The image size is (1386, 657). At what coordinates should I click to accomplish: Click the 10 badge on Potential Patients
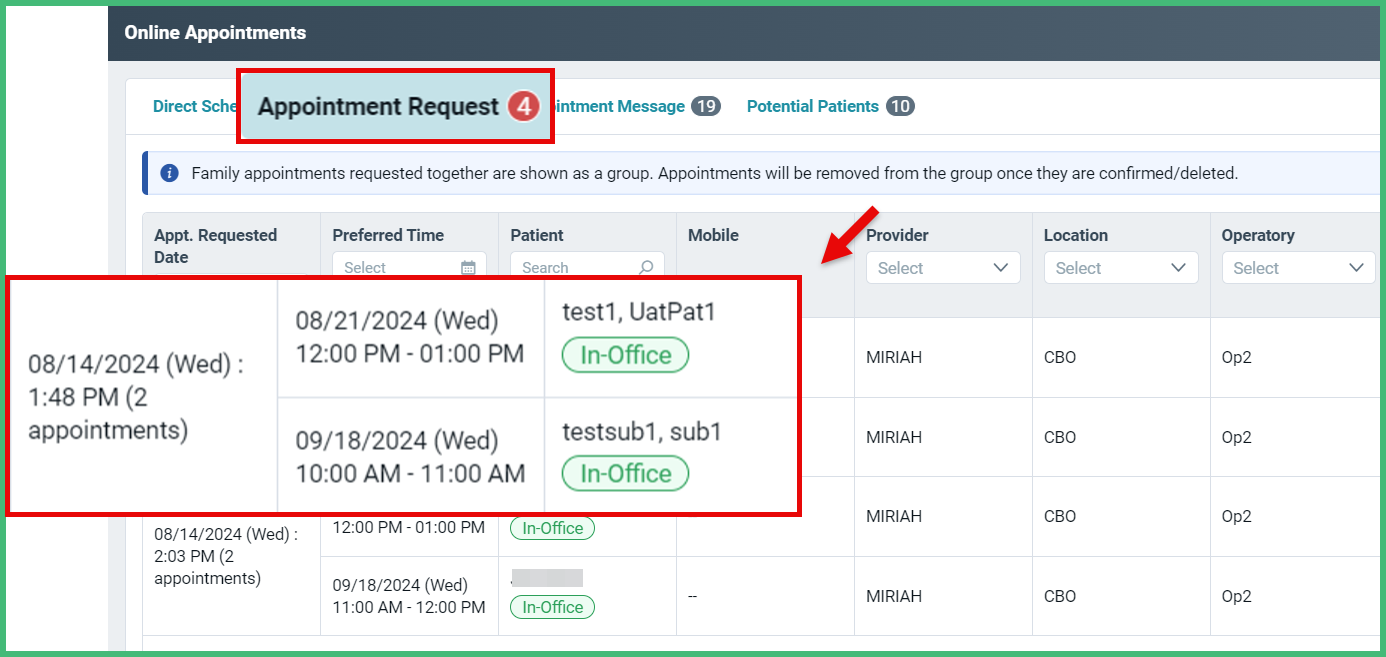coord(901,105)
